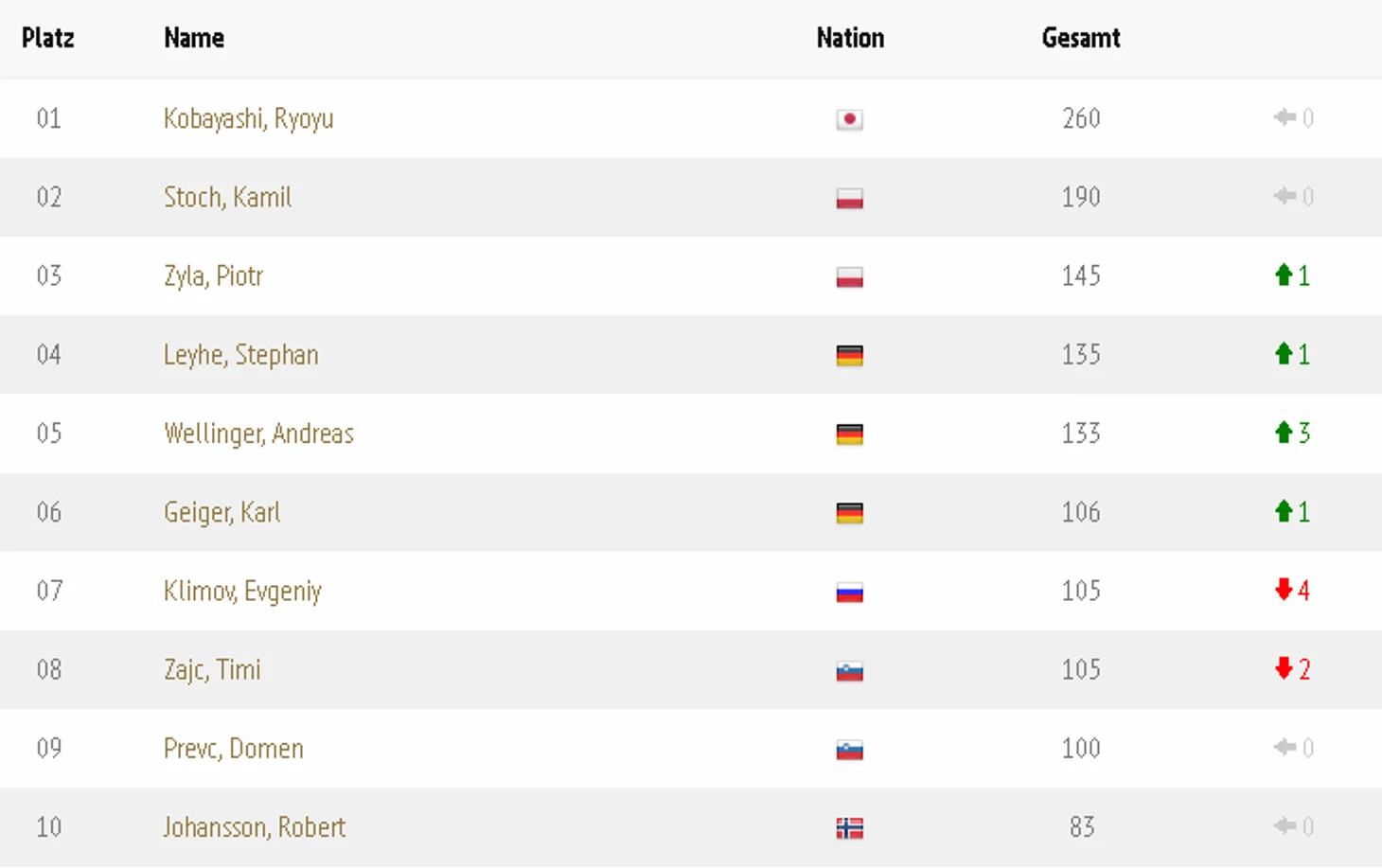Click the Slovenian flag in Zajc's row

pos(849,671)
